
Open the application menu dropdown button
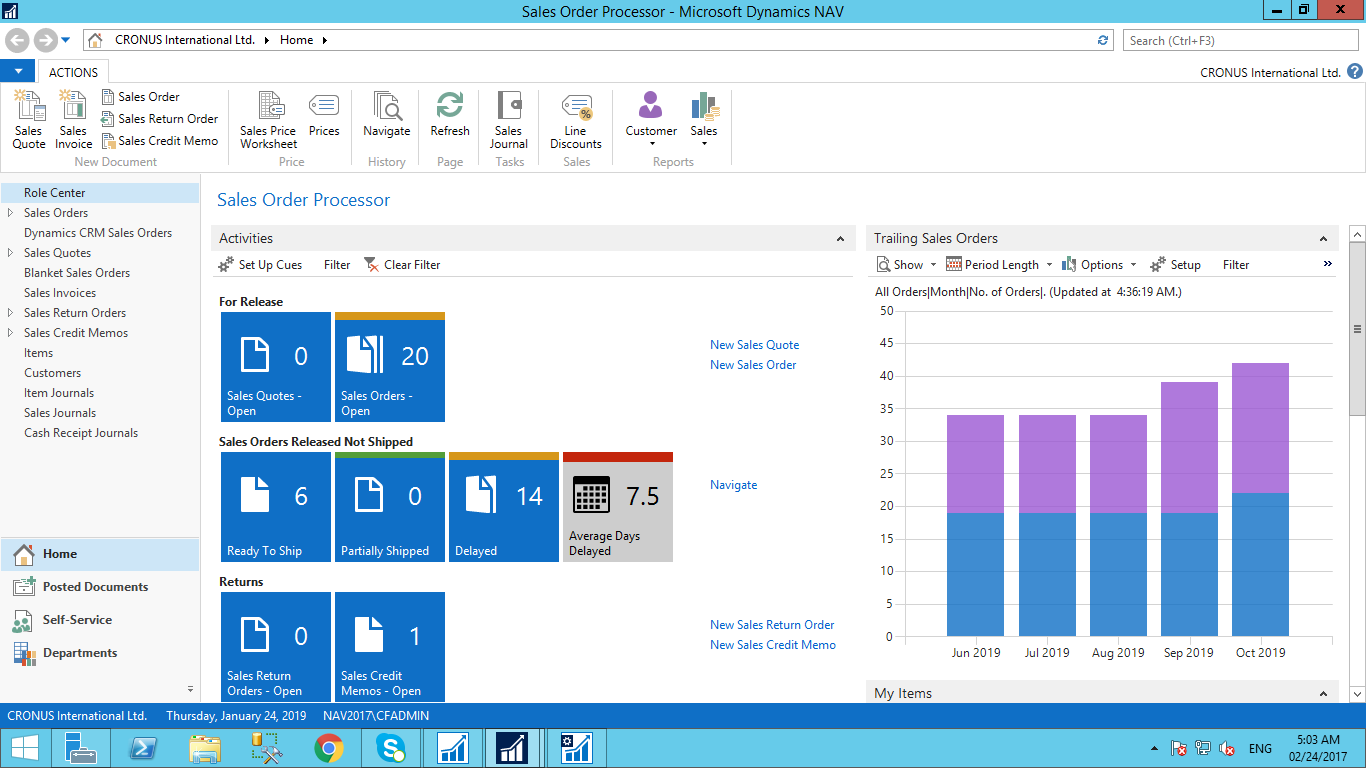coord(18,71)
